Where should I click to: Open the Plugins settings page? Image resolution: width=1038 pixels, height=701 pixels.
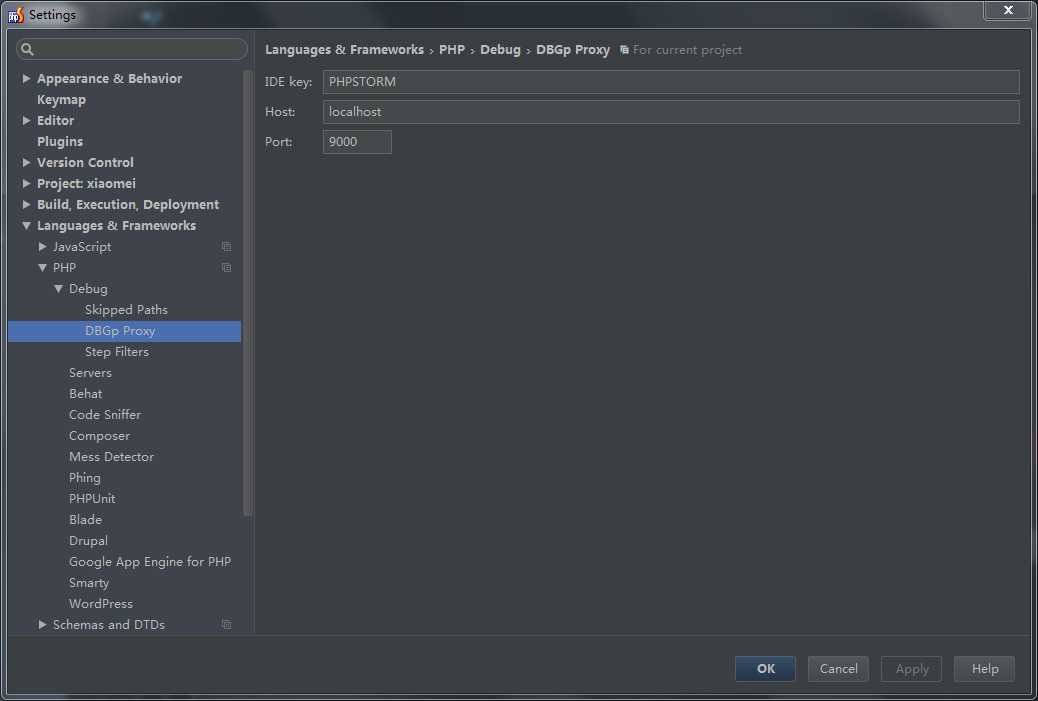(x=60, y=142)
